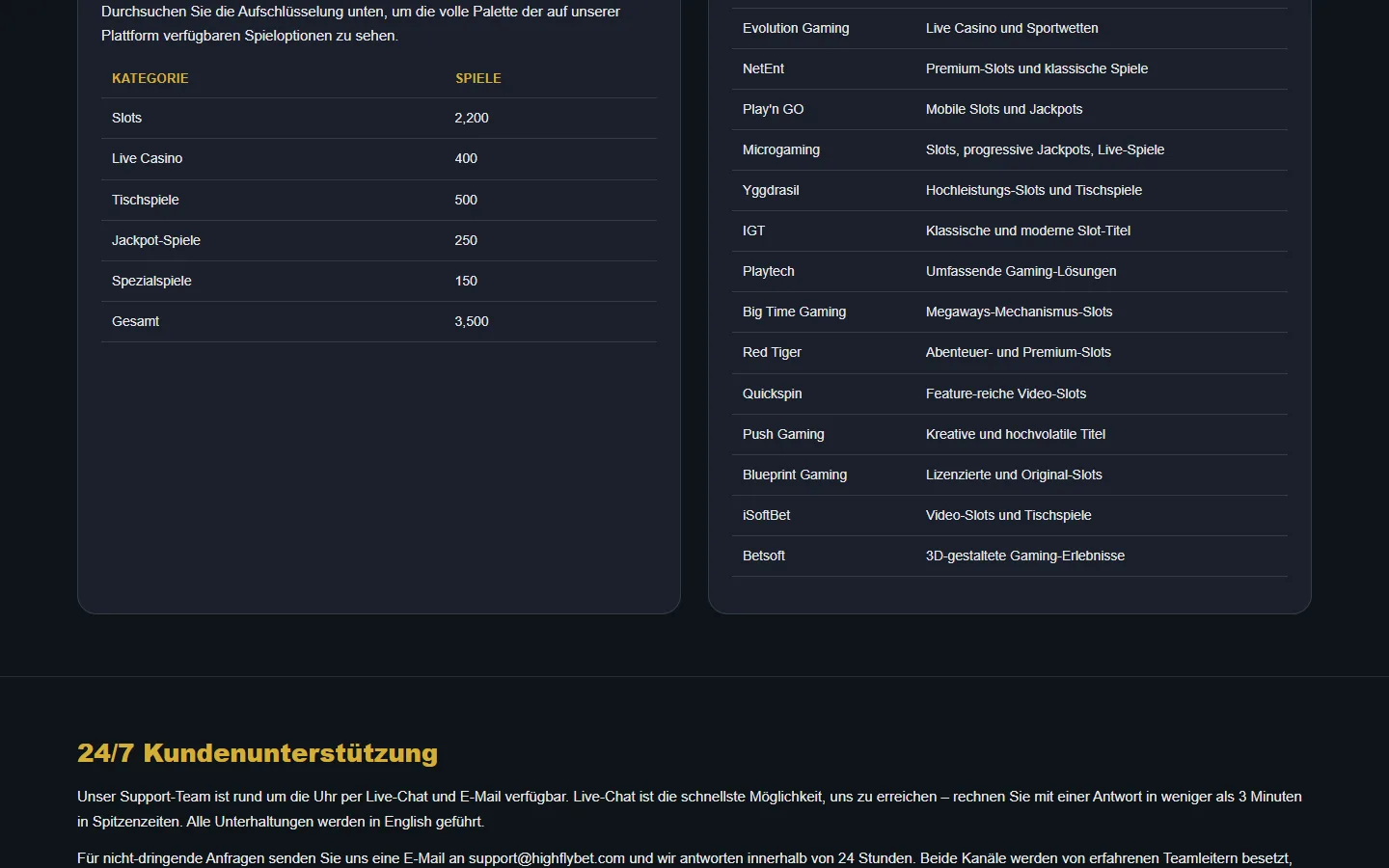Screen dimensions: 1389x868
Task: Select the Microgaming provider name
Action: [781, 149]
